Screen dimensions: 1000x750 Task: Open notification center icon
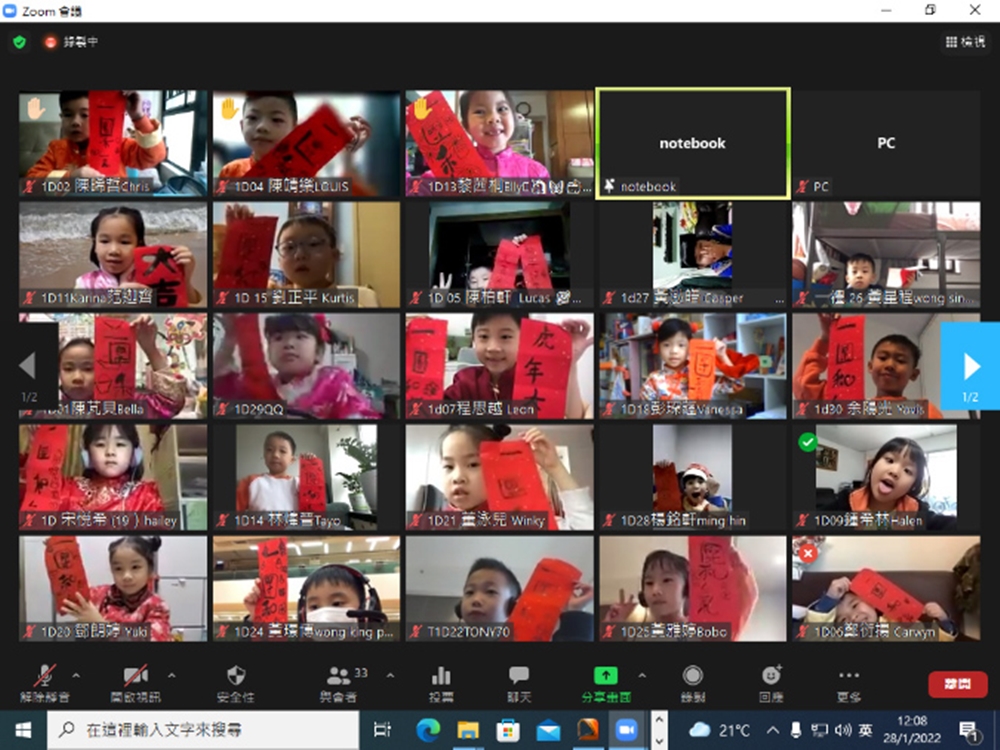968,731
